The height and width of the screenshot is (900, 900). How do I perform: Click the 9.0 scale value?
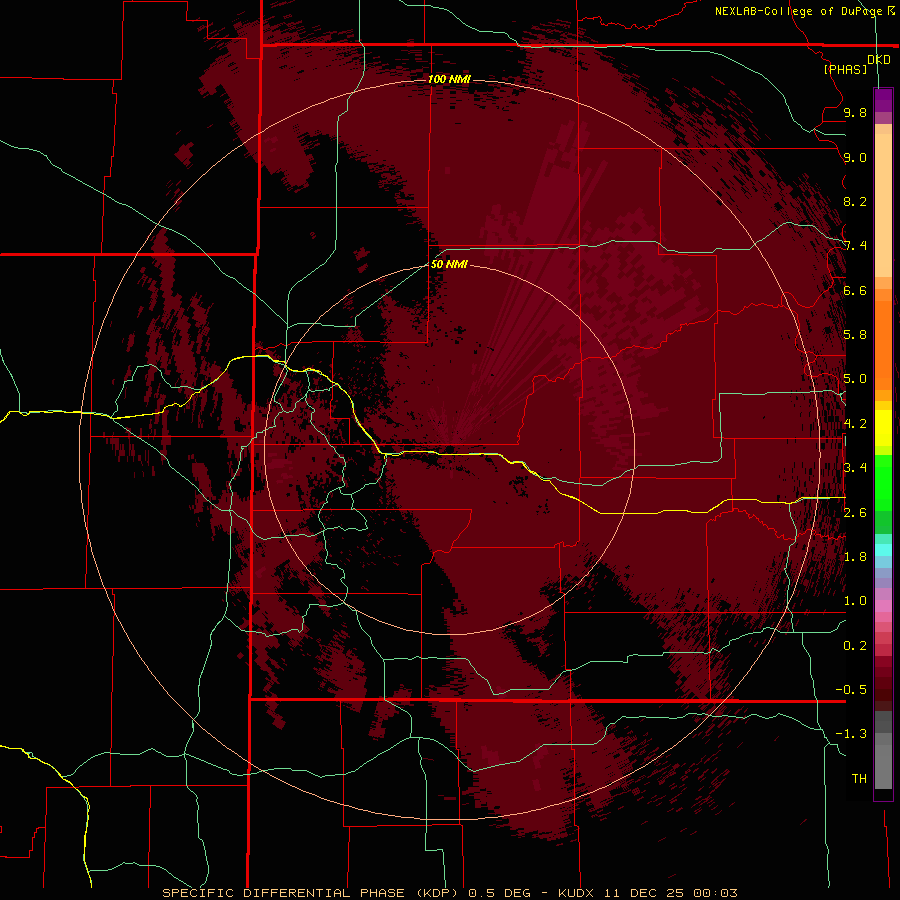coord(855,157)
